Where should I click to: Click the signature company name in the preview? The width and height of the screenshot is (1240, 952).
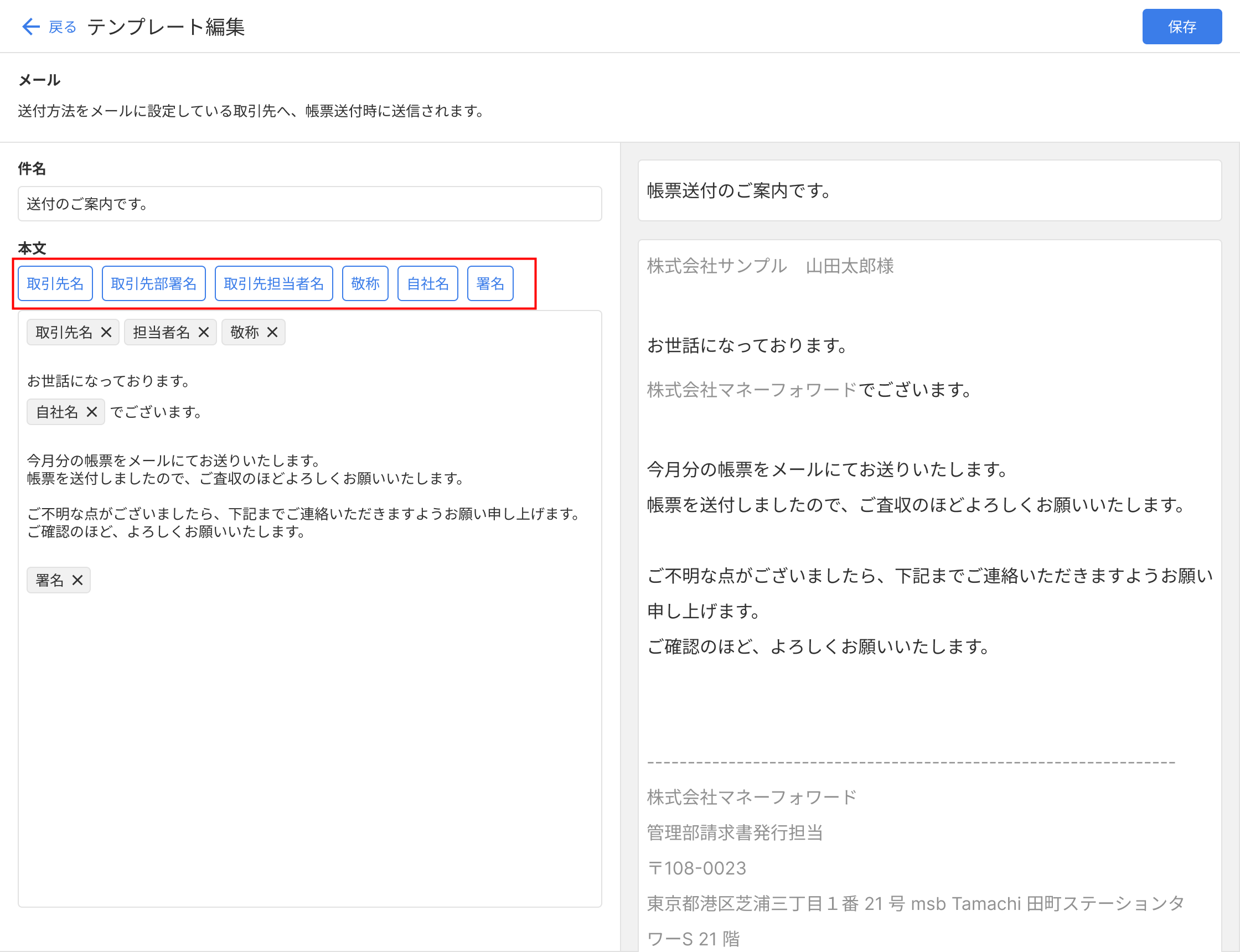pyautogui.click(x=752, y=797)
